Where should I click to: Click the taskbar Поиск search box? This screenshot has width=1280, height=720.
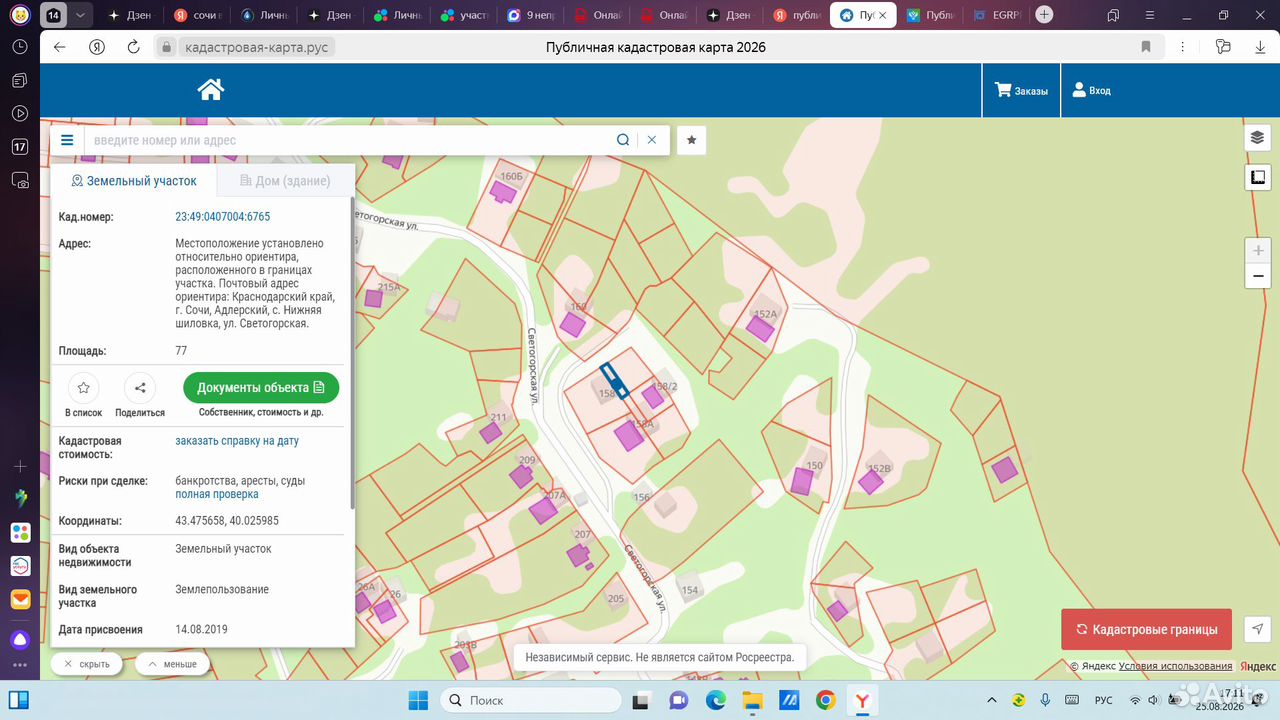(533, 700)
